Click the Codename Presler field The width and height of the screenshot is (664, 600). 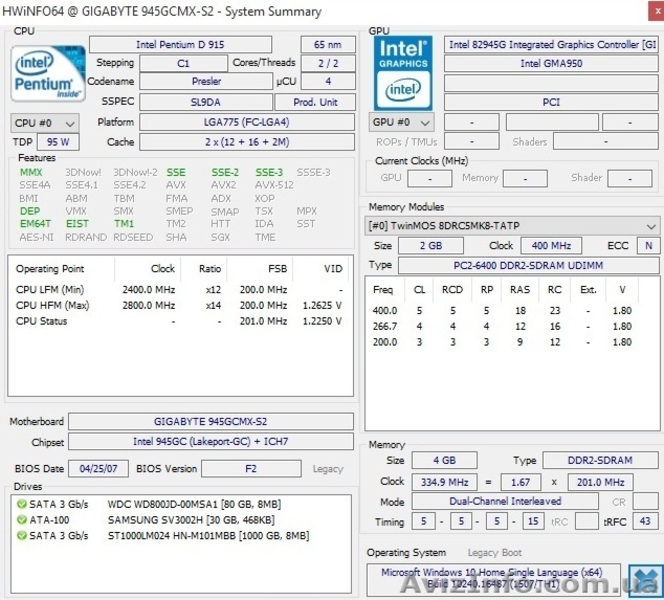coord(206,81)
